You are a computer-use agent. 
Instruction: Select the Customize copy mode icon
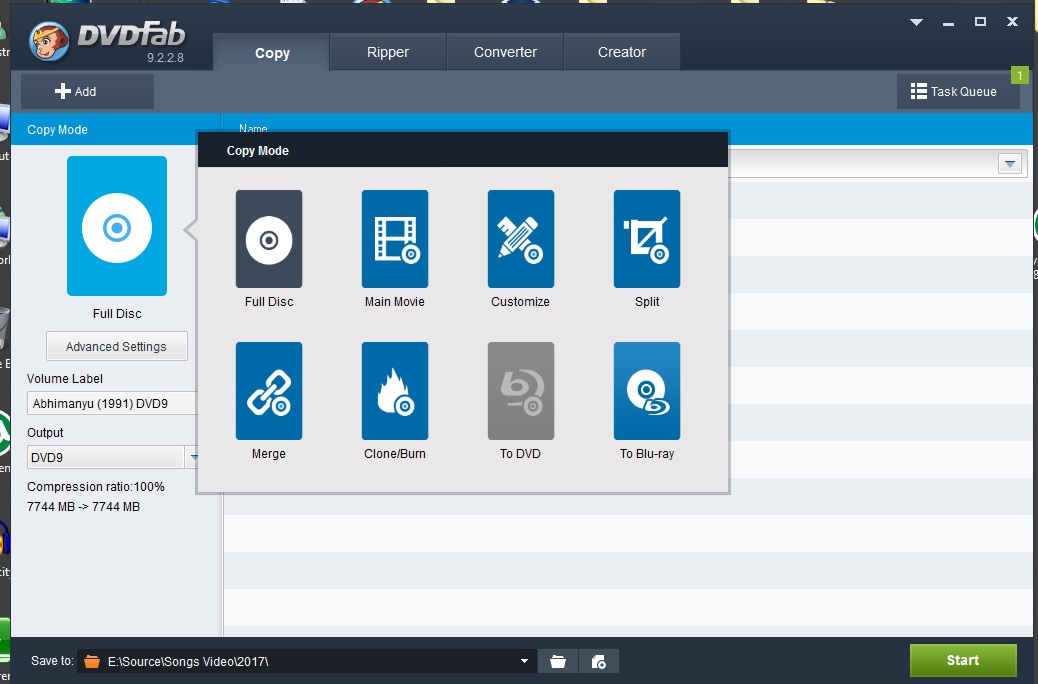[x=520, y=239]
